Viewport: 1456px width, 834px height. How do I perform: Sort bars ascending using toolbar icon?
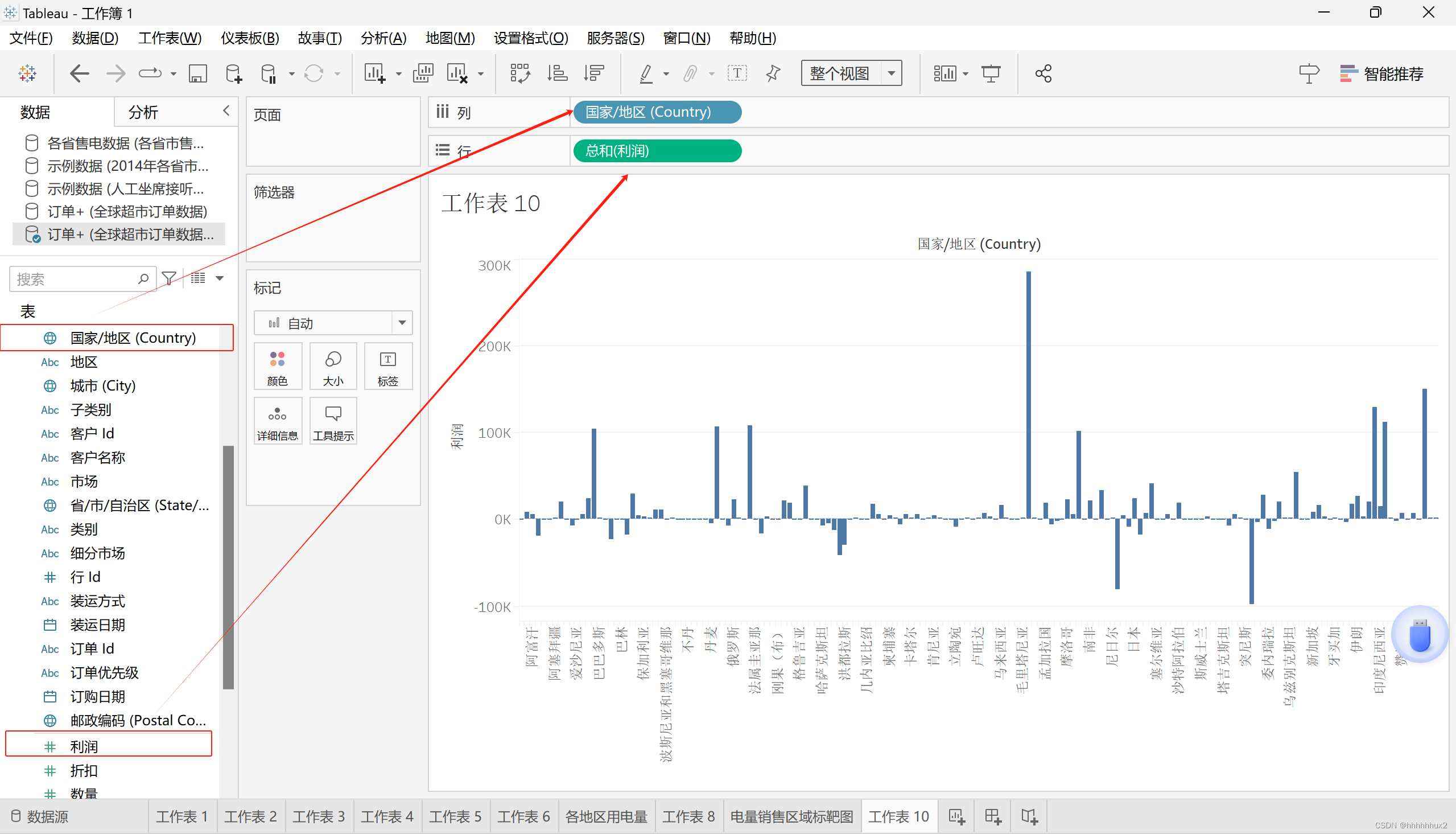pyautogui.click(x=557, y=73)
